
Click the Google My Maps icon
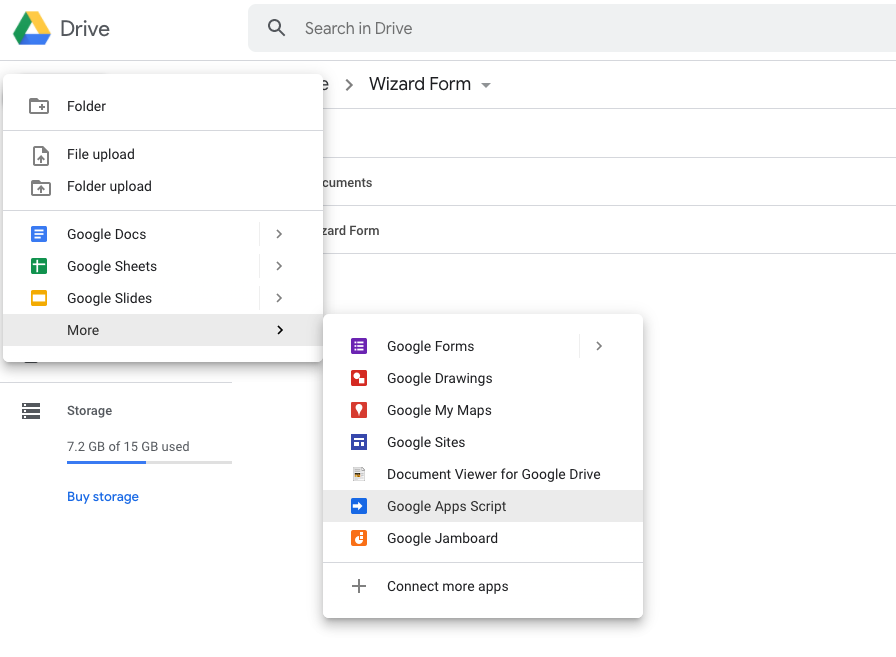tap(359, 410)
